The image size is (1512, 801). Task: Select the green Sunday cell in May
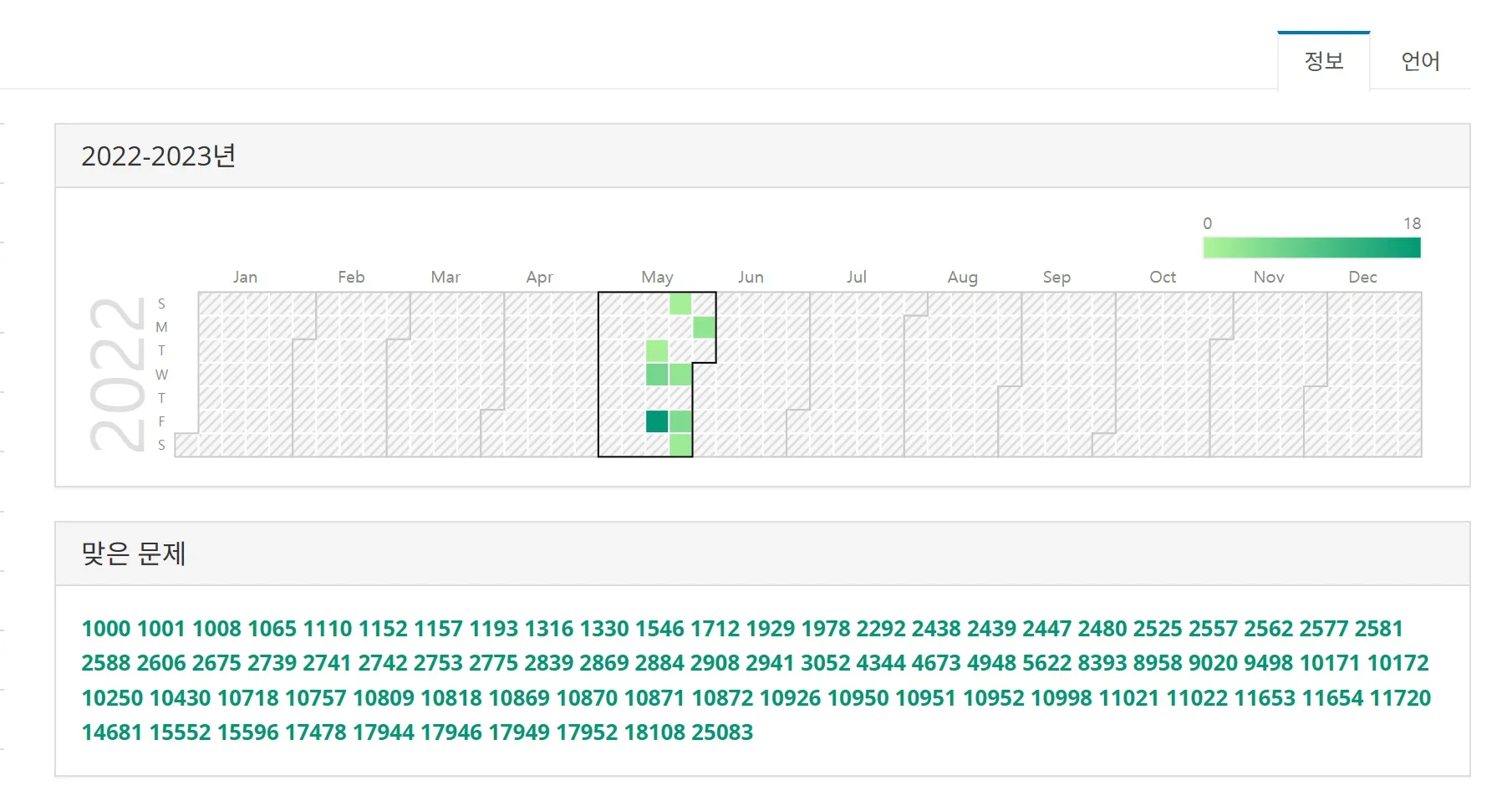[680, 304]
